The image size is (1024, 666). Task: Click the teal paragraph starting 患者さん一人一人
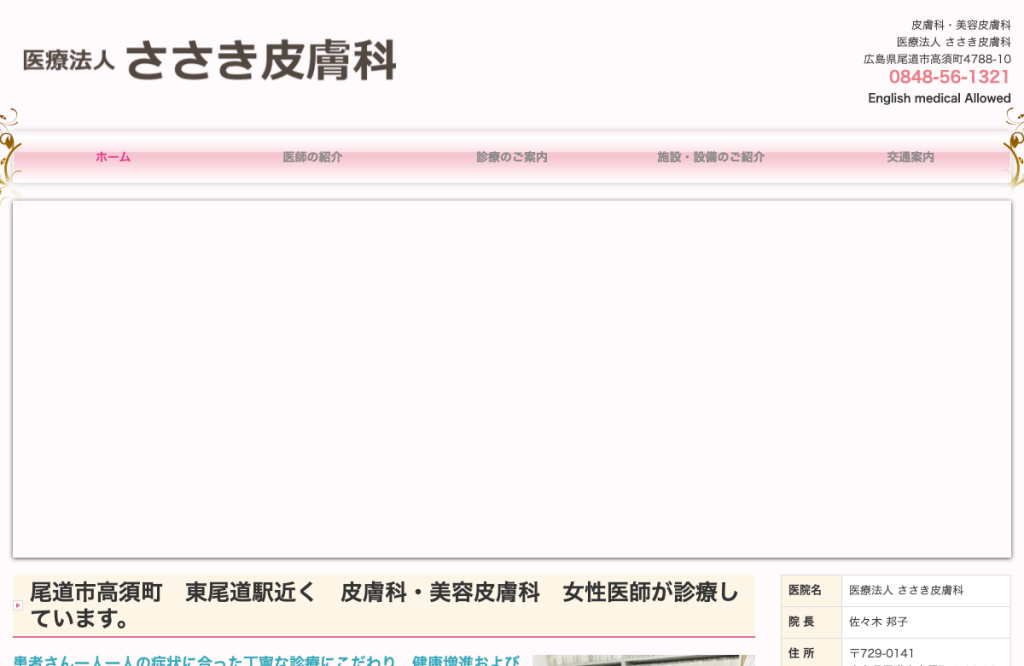point(266,660)
